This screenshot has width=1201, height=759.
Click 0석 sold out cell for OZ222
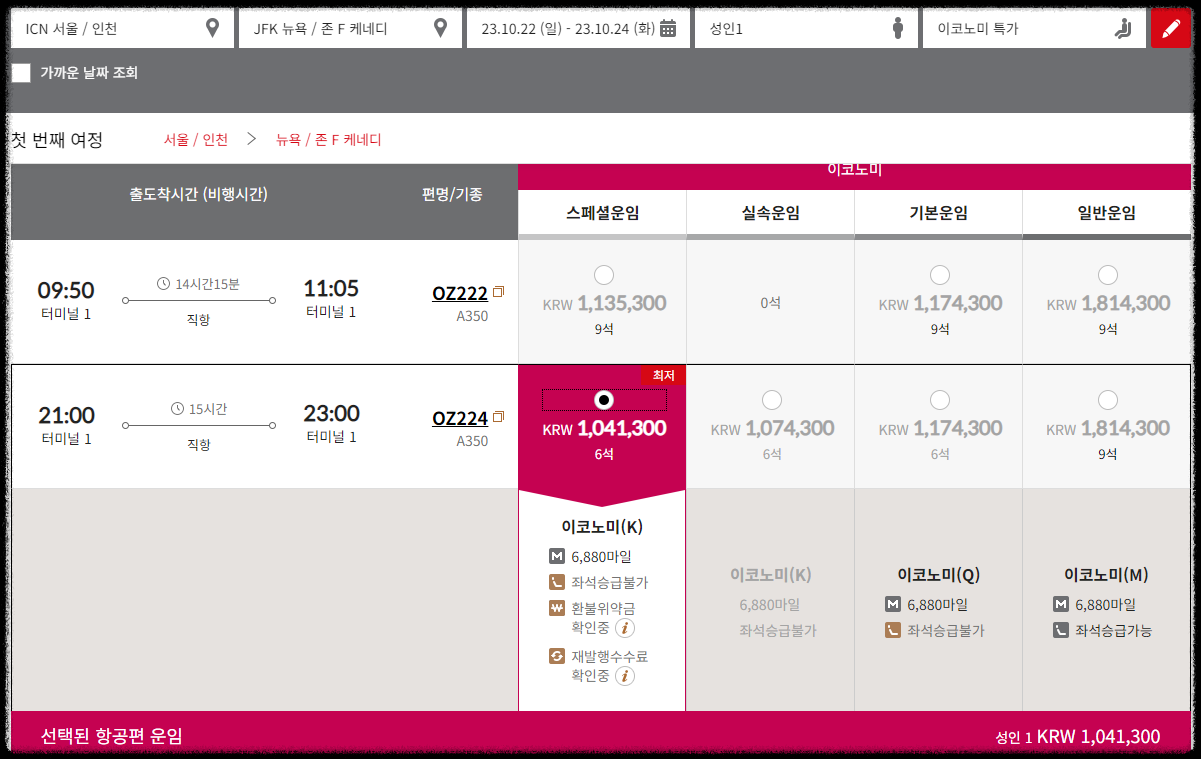click(770, 302)
